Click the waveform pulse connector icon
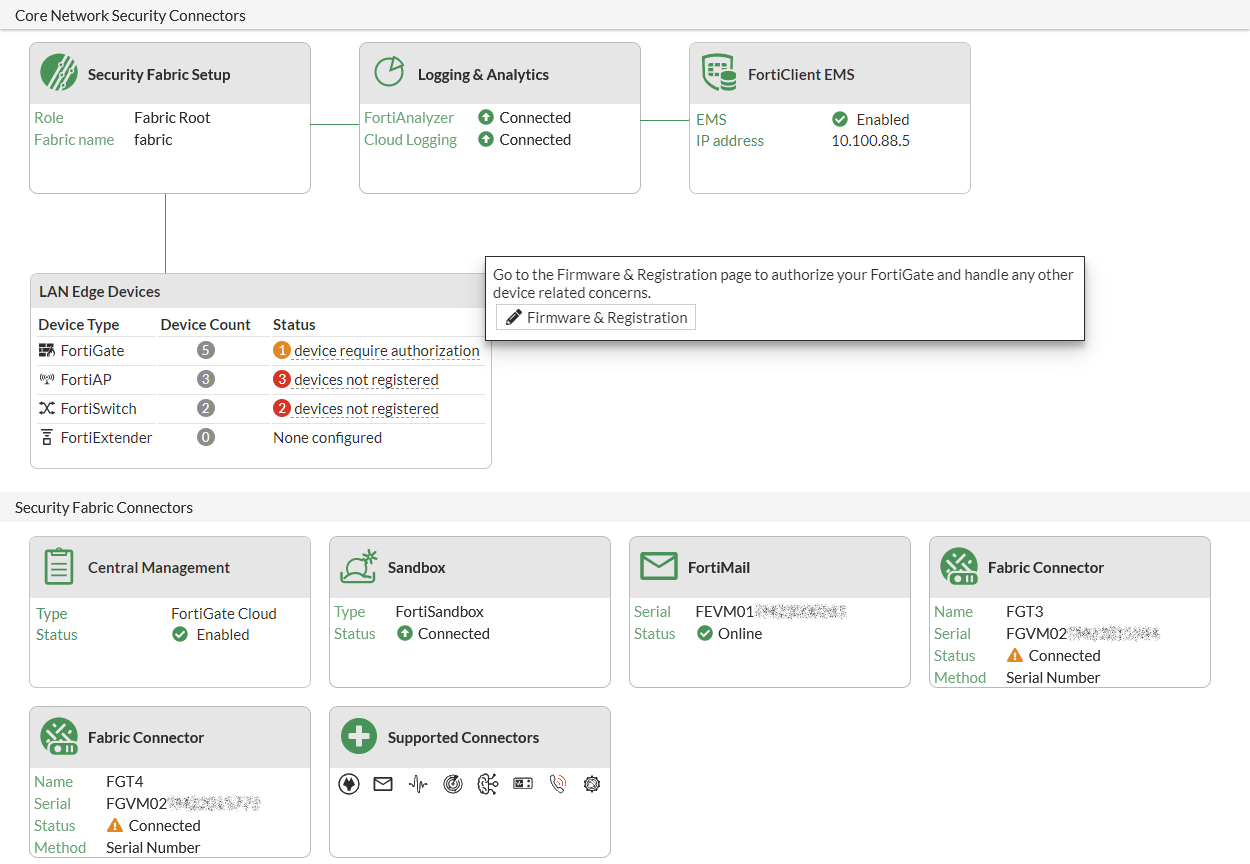 click(418, 785)
